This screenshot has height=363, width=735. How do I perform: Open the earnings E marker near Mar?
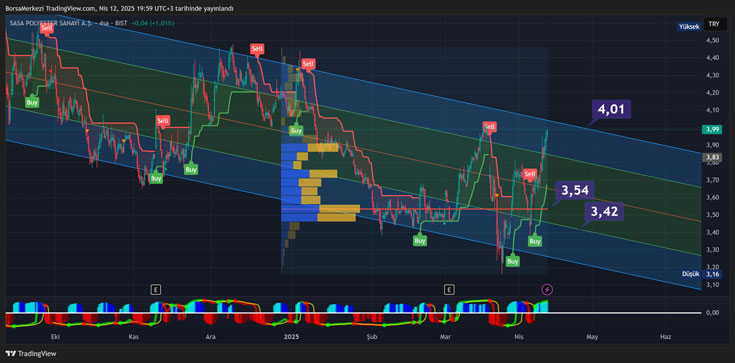(x=450, y=289)
